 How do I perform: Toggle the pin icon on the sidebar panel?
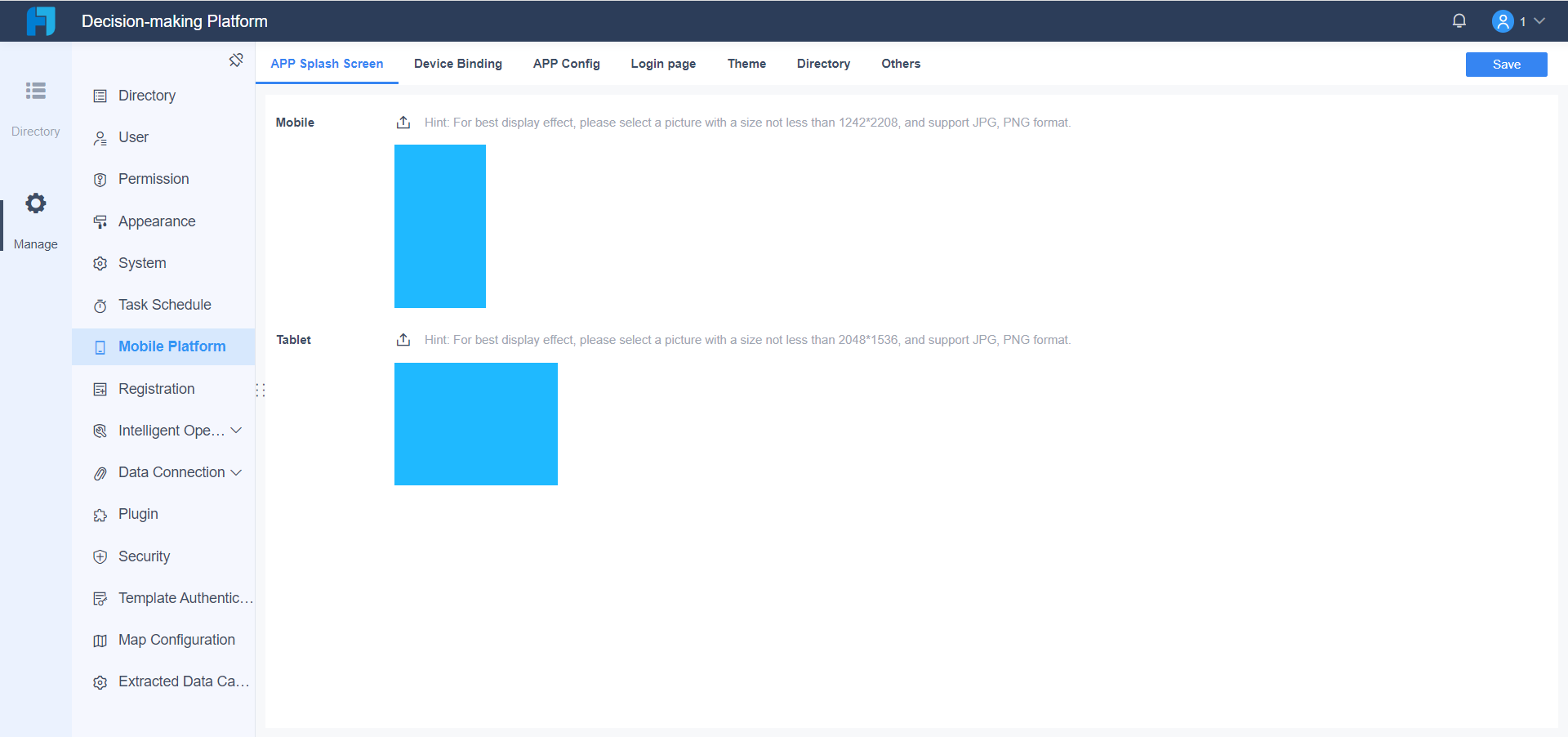pyautogui.click(x=236, y=60)
